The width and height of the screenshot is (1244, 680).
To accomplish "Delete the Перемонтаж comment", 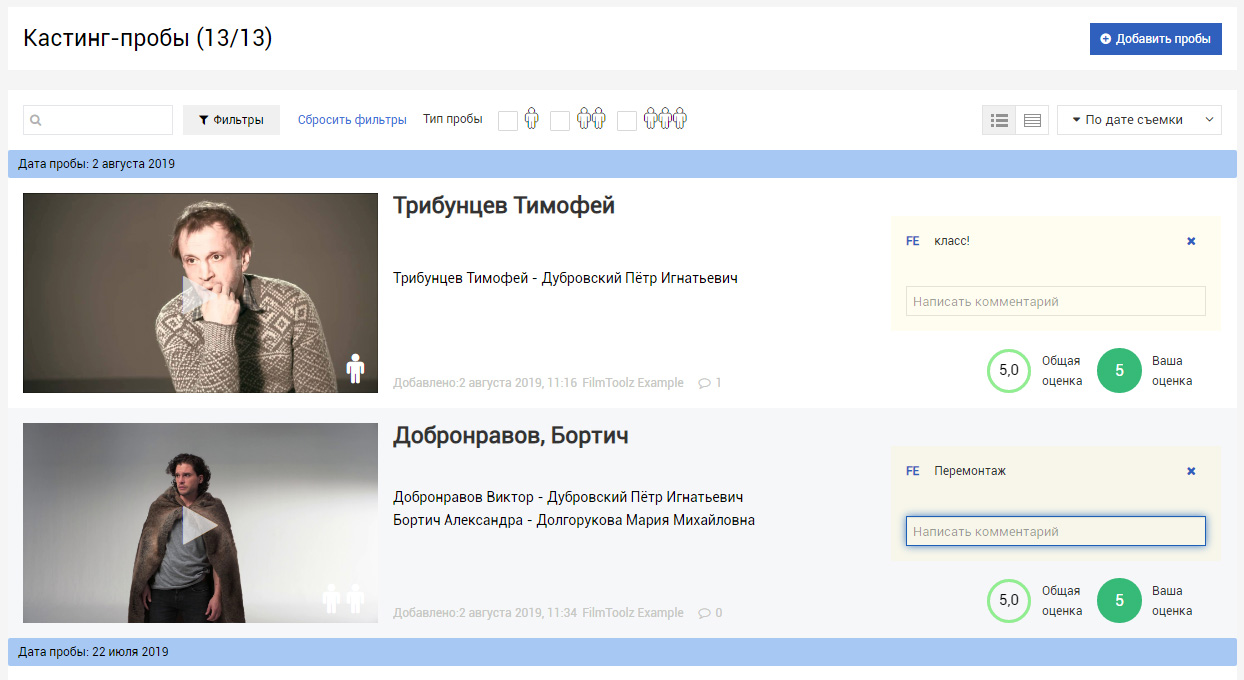I will click(x=1191, y=471).
